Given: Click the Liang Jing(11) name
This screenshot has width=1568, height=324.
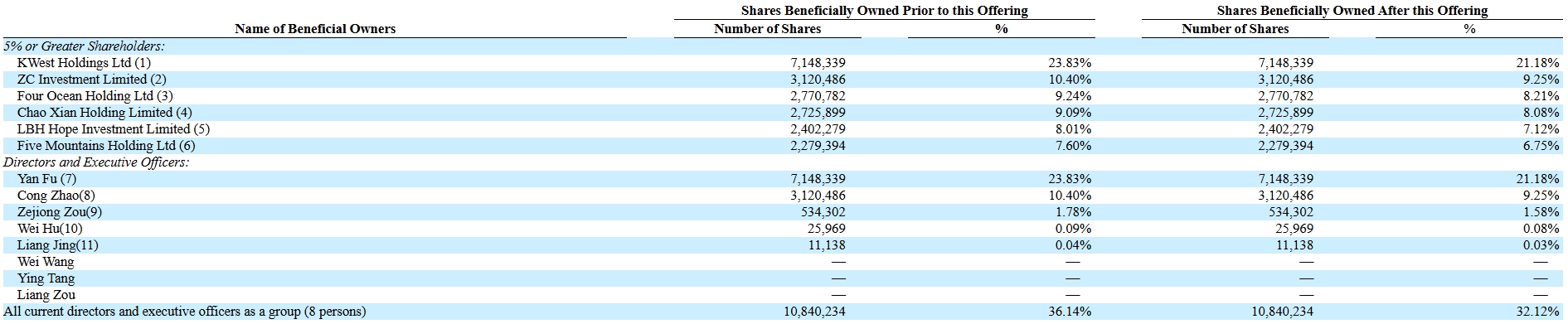Looking at the screenshot, I should click(57, 245).
